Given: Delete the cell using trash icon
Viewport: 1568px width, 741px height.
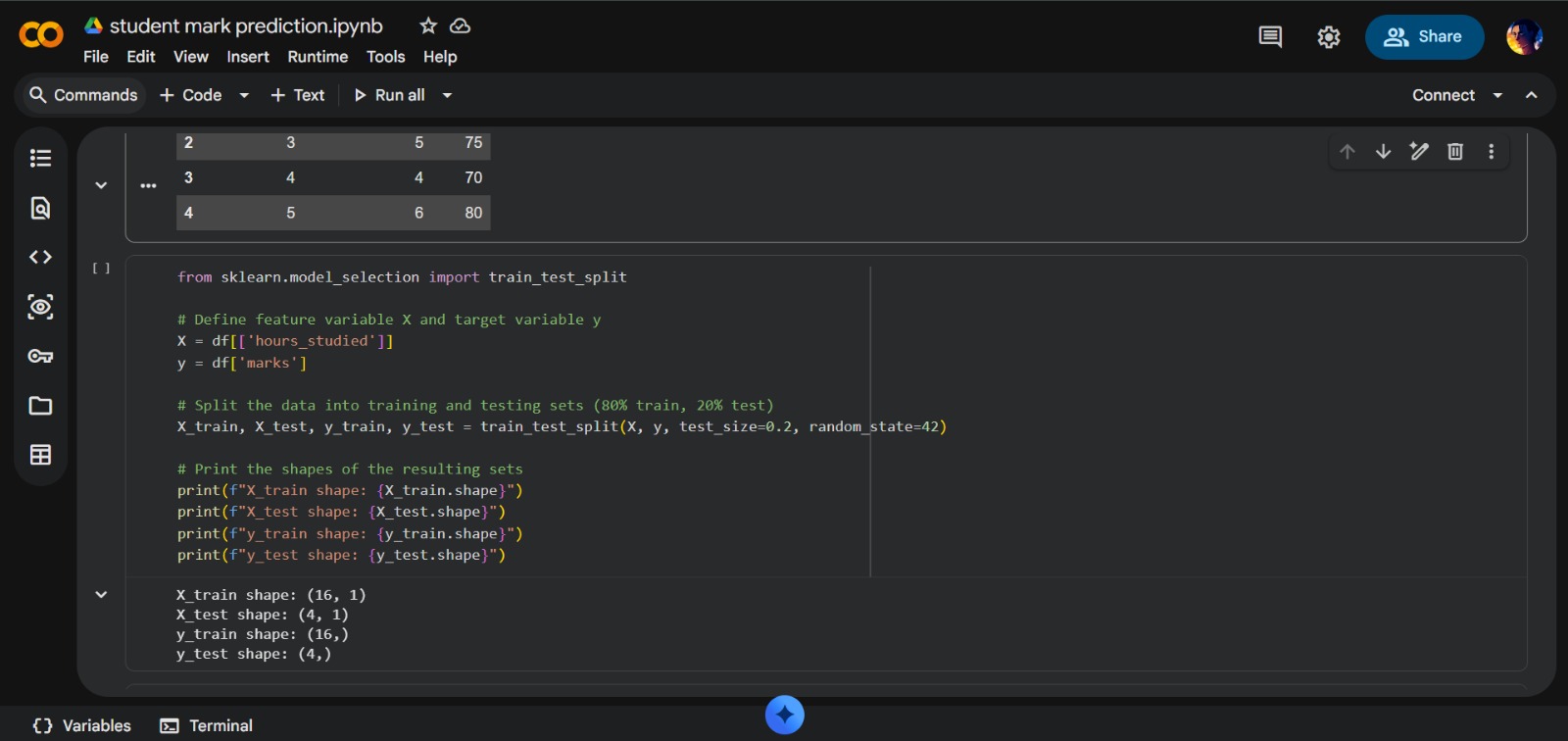Looking at the screenshot, I should click(1455, 151).
